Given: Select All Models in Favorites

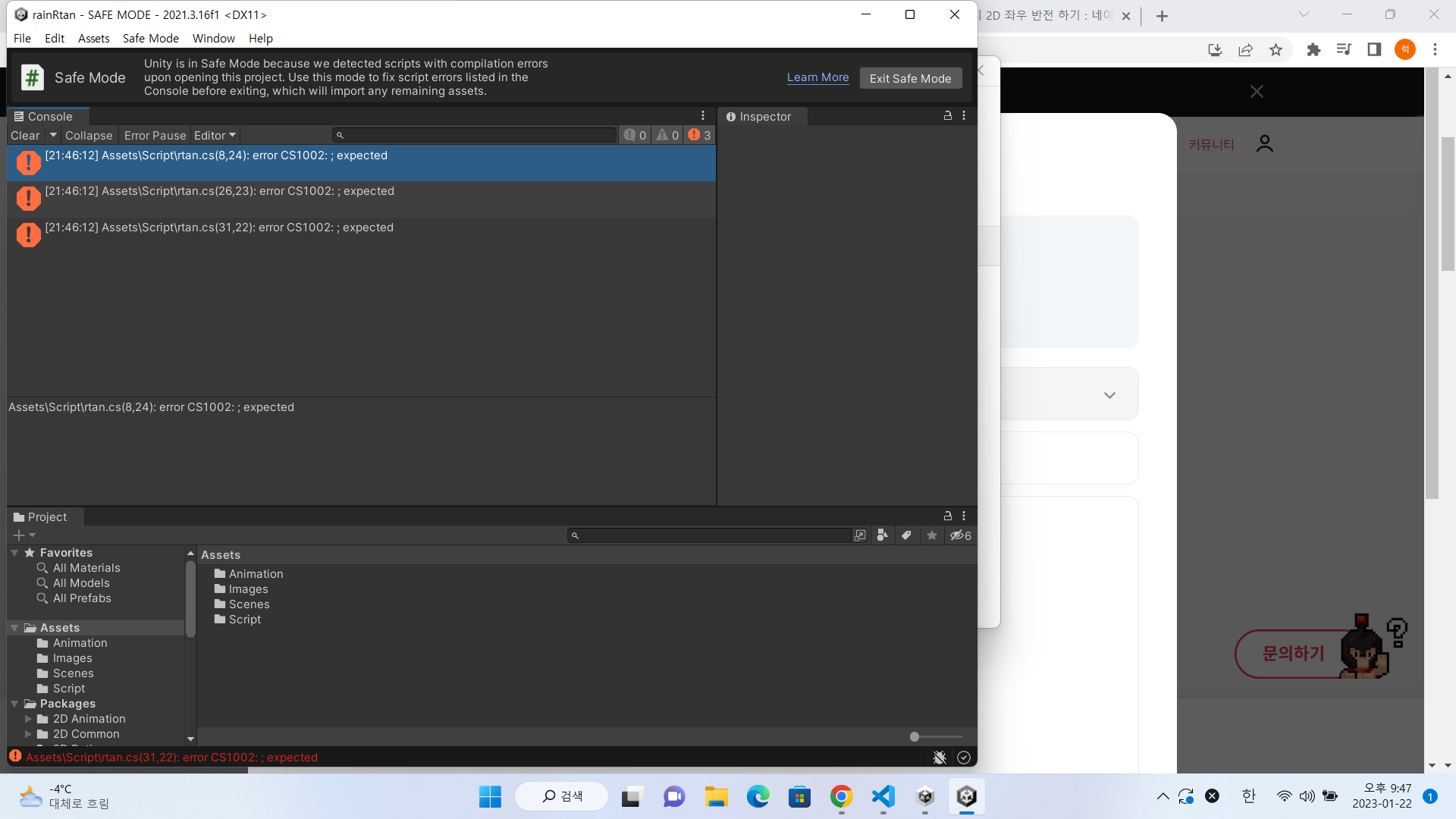Looking at the screenshot, I should (81, 583).
